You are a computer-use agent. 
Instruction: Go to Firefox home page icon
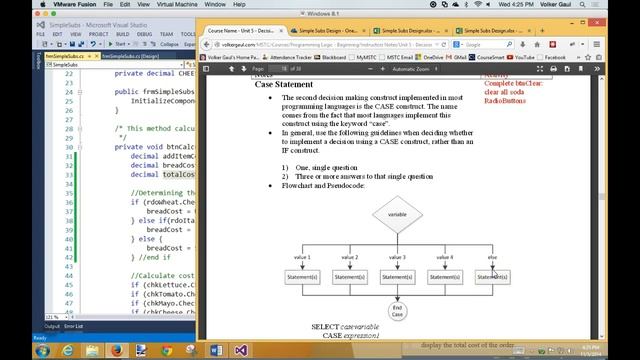pyautogui.click(x=537, y=44)
